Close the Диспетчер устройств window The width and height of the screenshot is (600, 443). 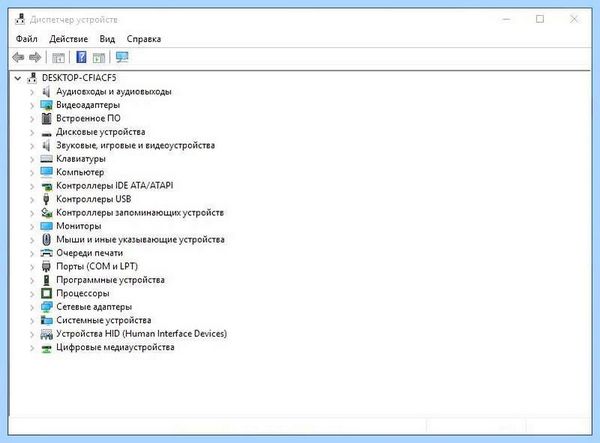574,19
